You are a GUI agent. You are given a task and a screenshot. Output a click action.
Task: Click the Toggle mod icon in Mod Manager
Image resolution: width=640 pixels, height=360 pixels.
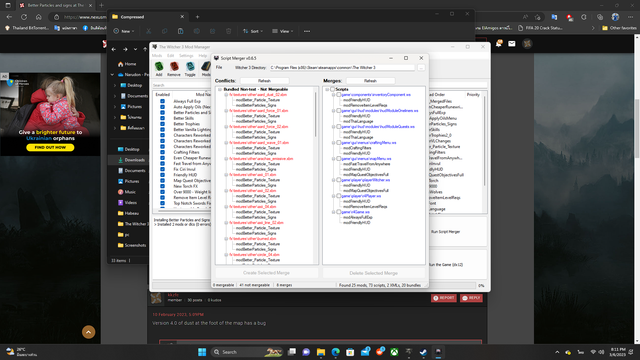click(x=190, y=69)
